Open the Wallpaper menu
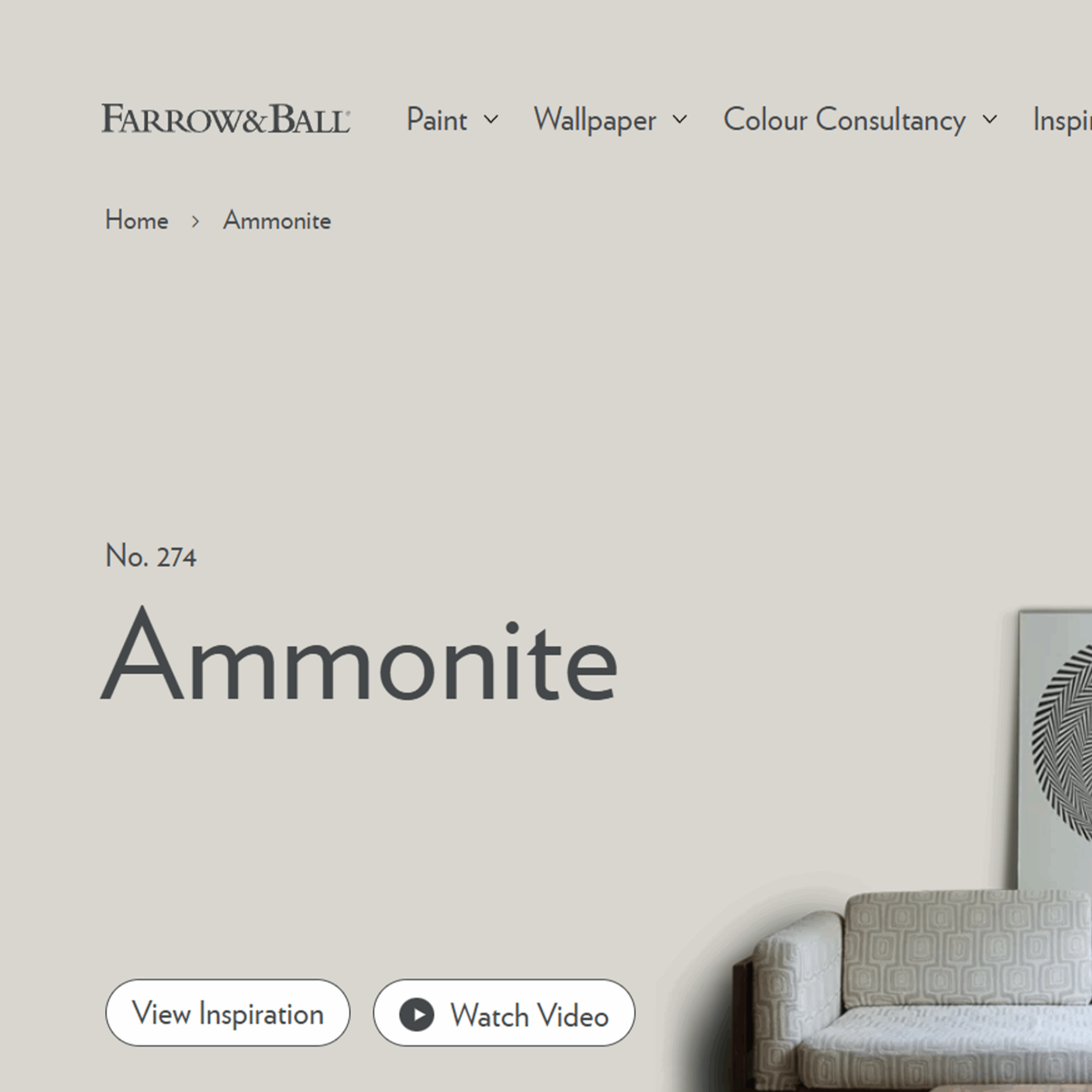The width and height of the screenshot is (1092, 1092). [x=595, y=120]
